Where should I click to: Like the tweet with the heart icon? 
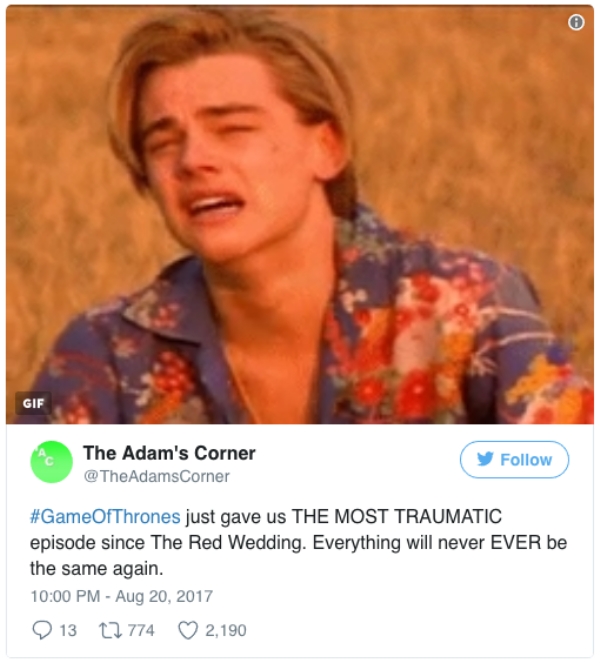click(x=188, y=630)
